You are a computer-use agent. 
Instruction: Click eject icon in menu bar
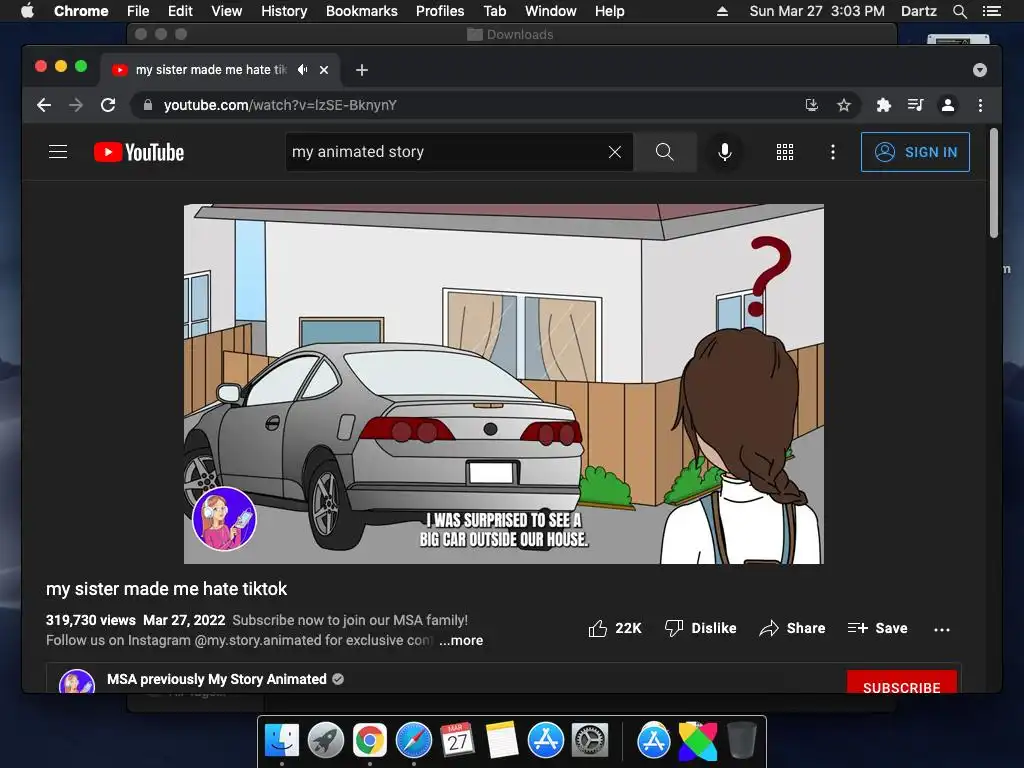click(722, 11)
